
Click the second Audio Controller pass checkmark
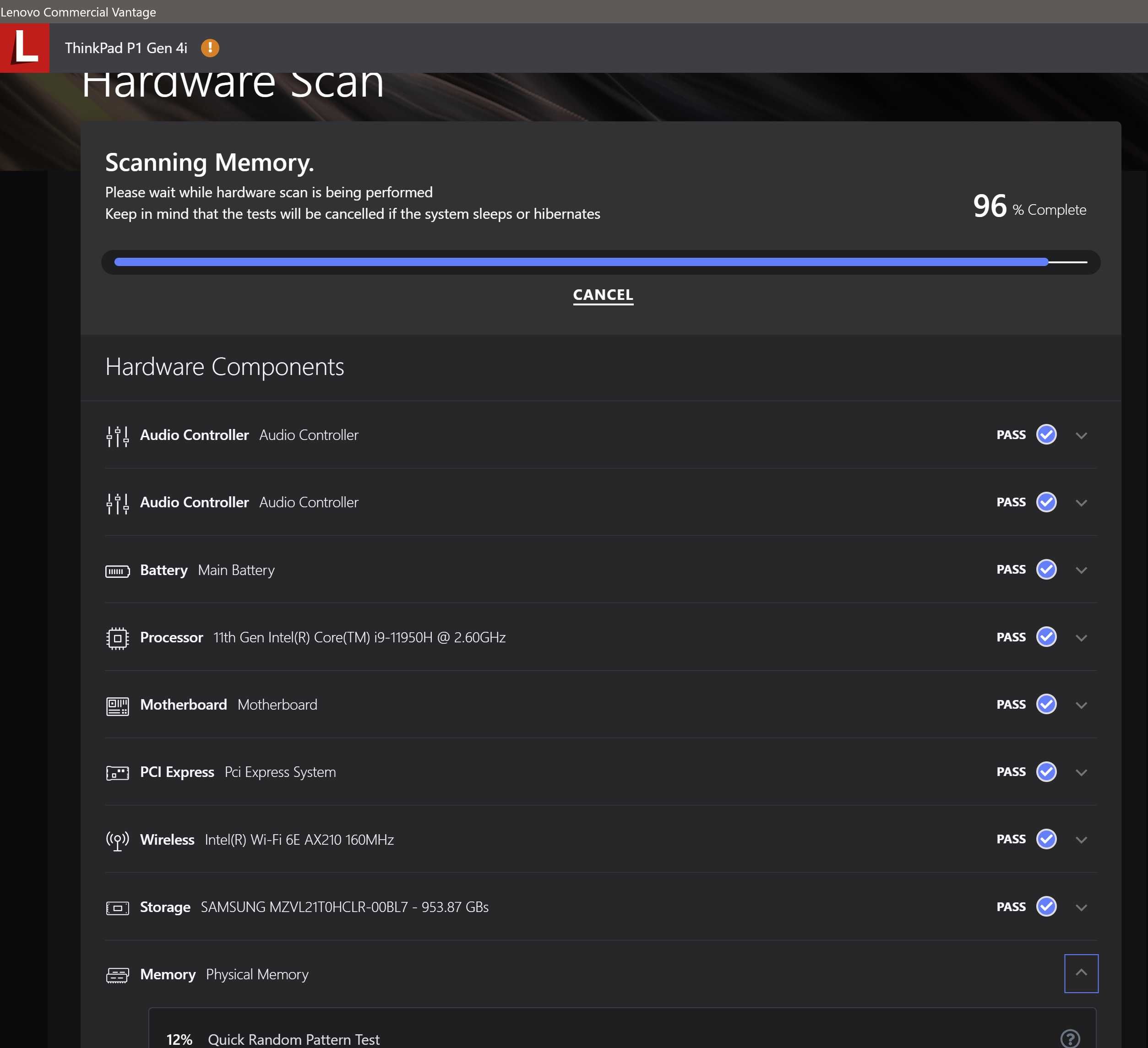click(1046, 502)
